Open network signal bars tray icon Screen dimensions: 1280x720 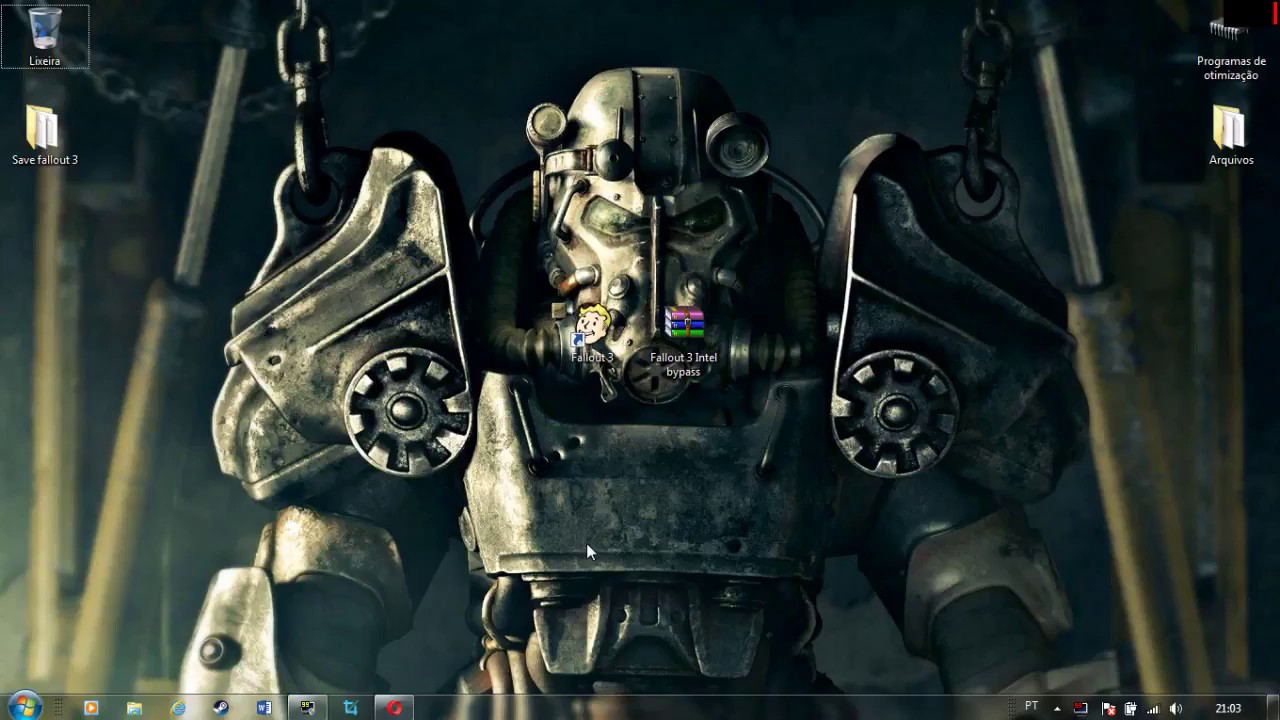click(1153, 708)
